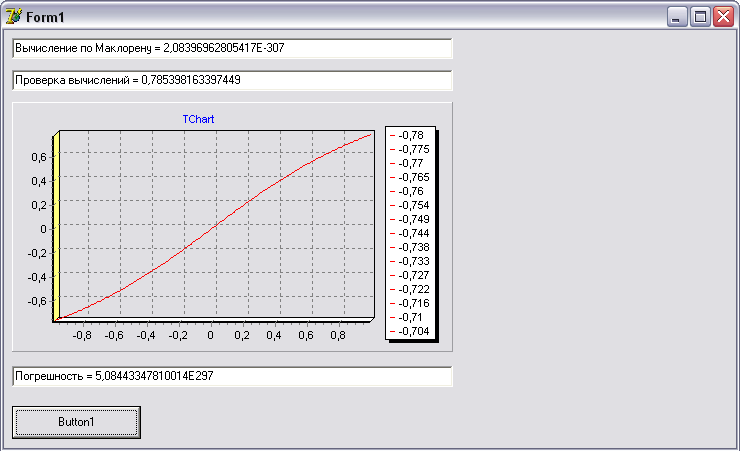740x451 pixels.
Task: Click the 0,6 label on the vertical axis
Action: pos(37,157)
